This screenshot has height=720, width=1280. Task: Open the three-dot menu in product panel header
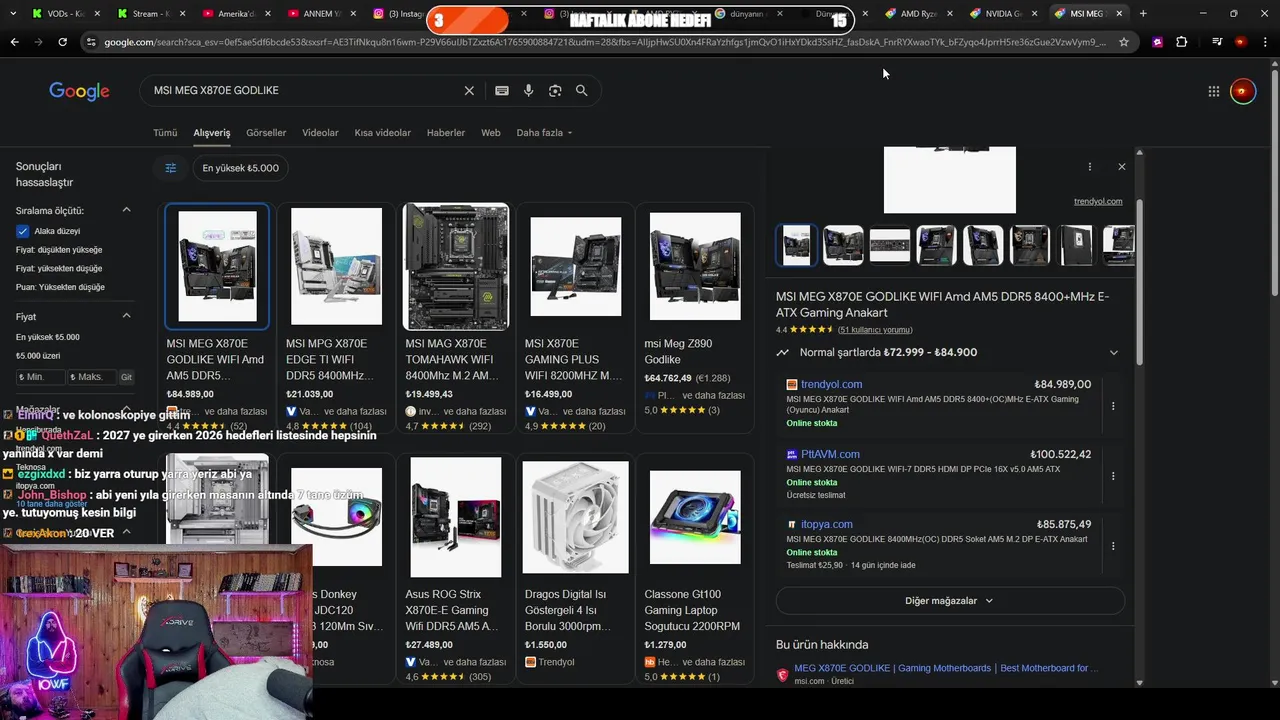[x=1090, y=167]
